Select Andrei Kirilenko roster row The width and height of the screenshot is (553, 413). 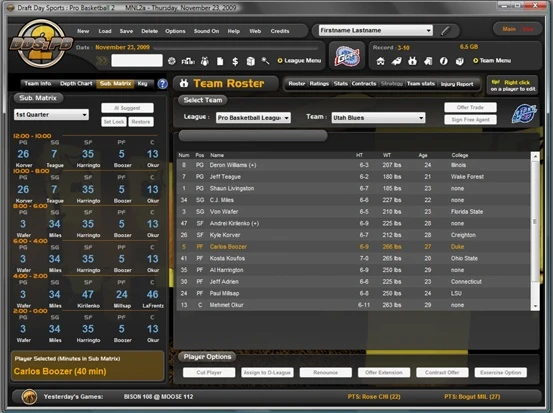coord(353,223)
